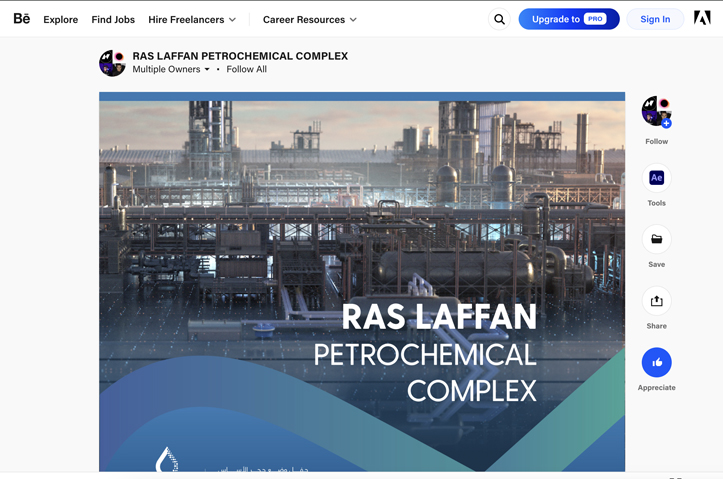Click the Upgrade to PRO button
The image size is (723, 479).
click(569, 19)
